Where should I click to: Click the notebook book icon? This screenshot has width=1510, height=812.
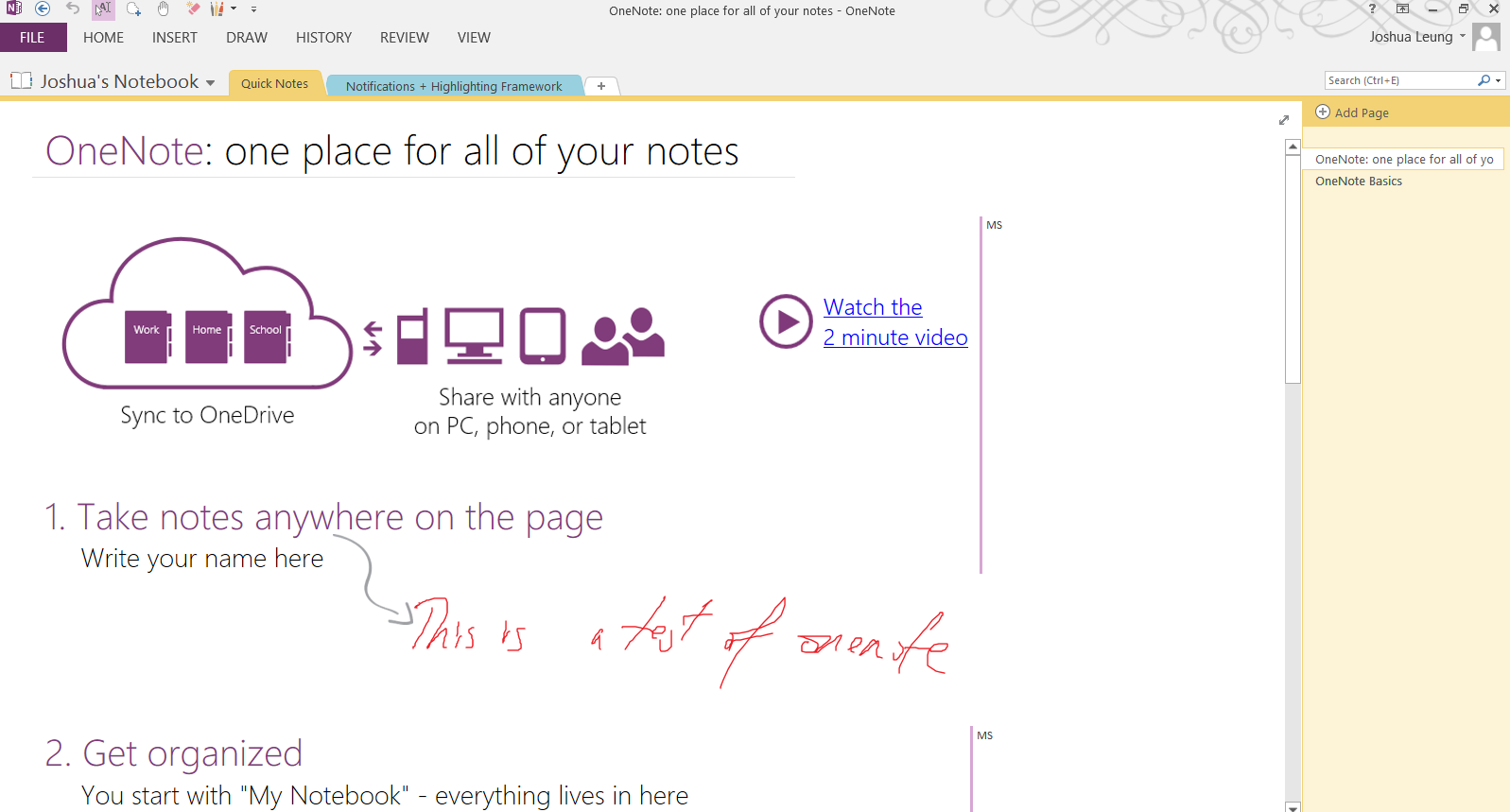click(x=21, y=81)
